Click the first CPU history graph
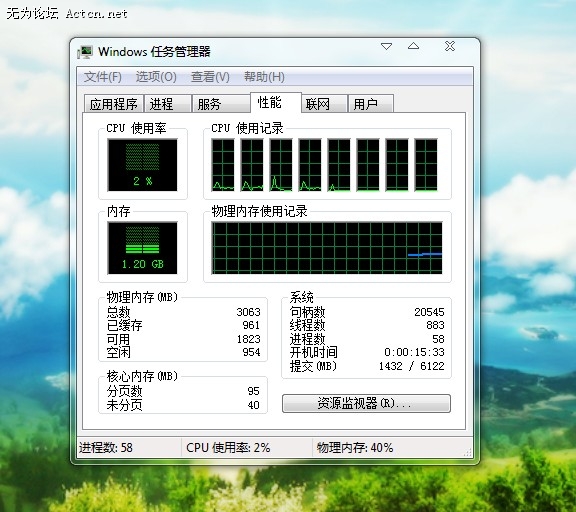 tap(223, 165)
